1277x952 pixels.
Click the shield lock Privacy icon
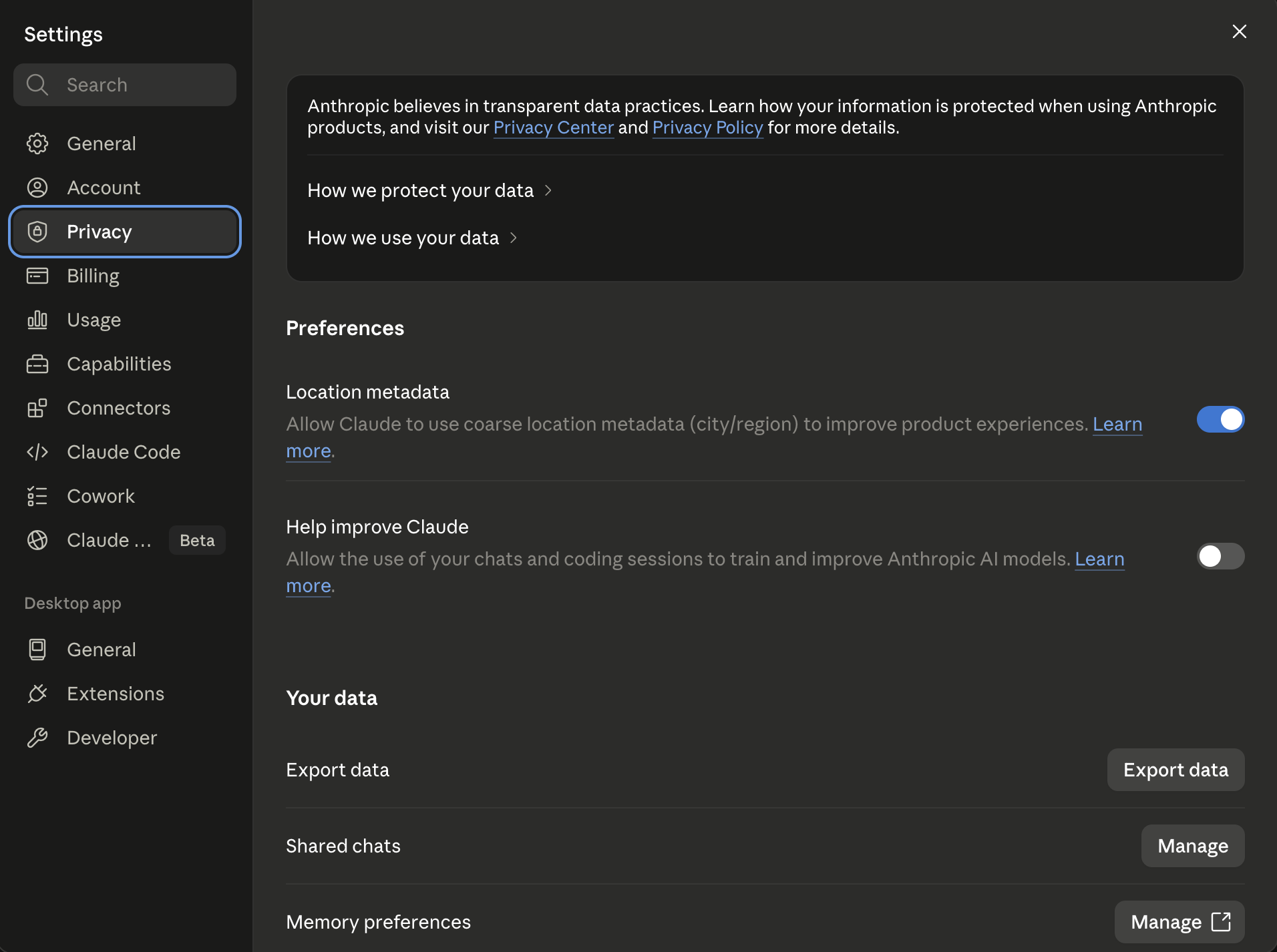37,232
